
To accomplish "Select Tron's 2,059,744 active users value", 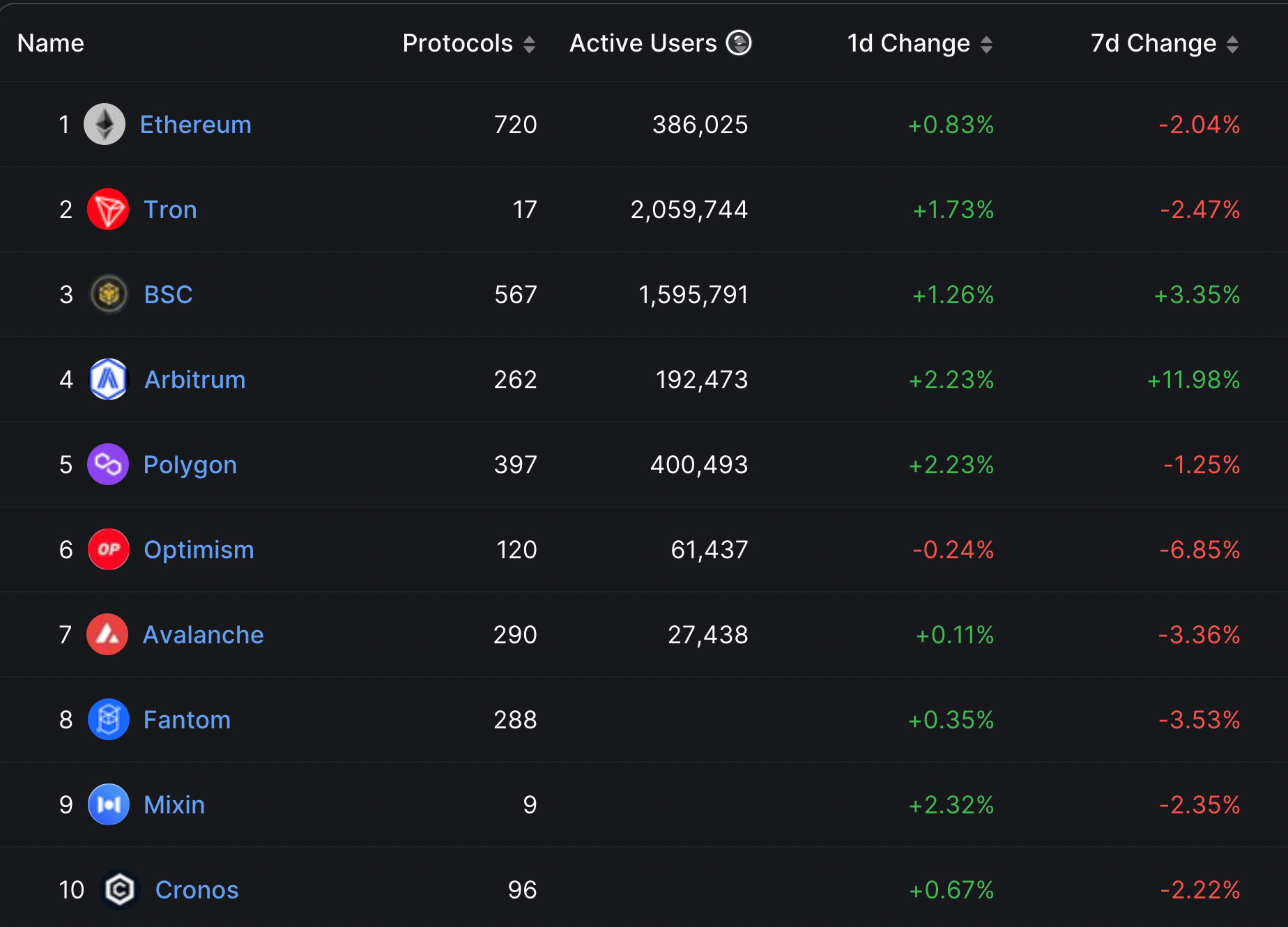I will click(x=689, y=210).
